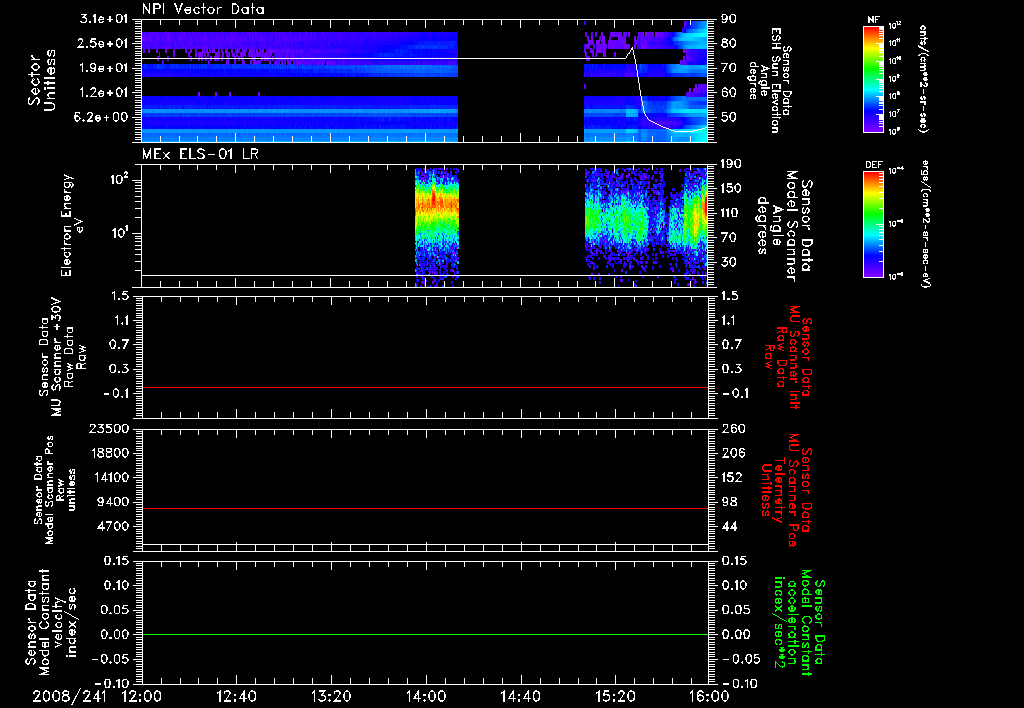Click the green "Model Constant acceleration" label
The height and width of the screenshot is (708, 1024).
[799, 623]
